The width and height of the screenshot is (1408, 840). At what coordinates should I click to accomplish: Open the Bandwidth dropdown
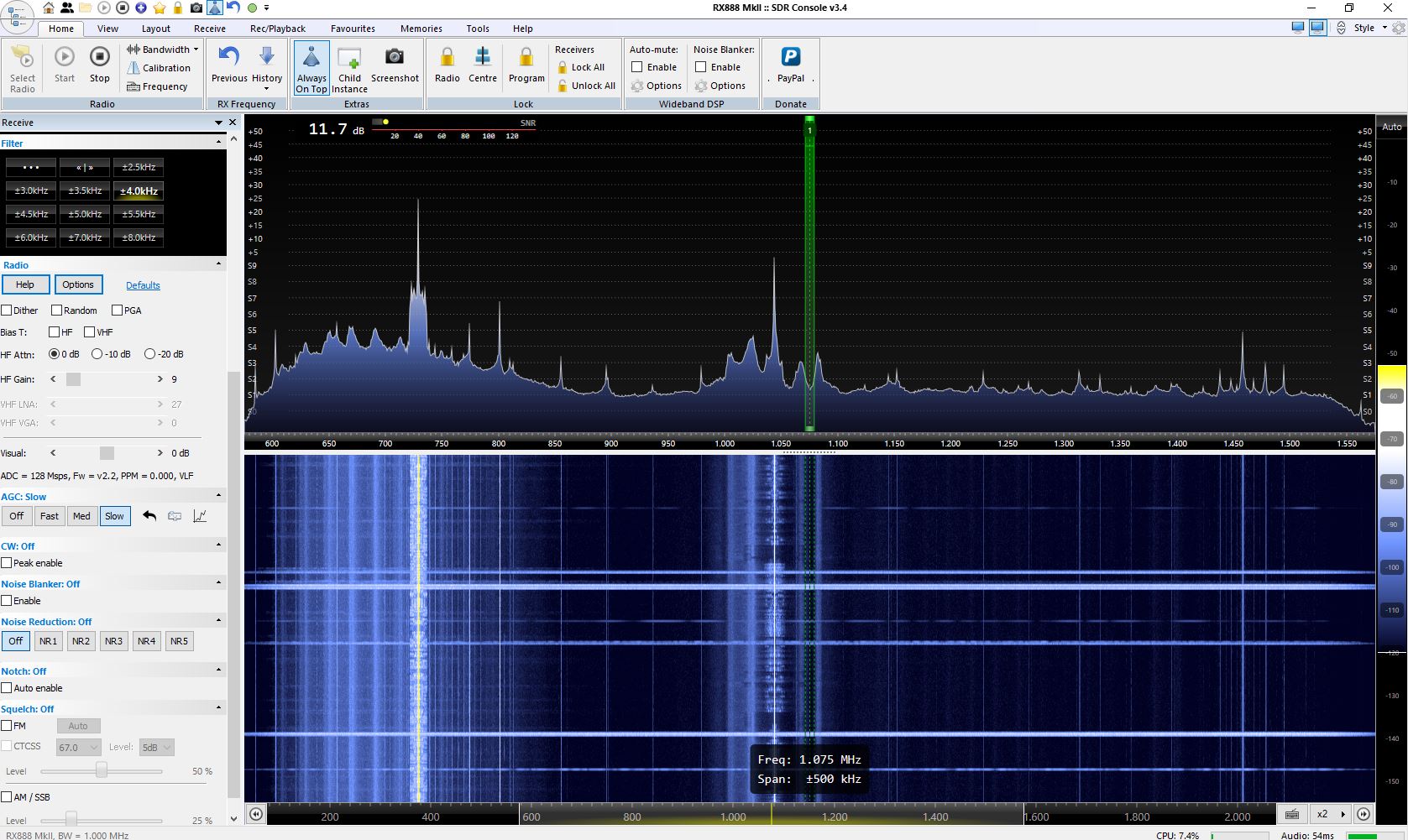[x=161, y=49]
